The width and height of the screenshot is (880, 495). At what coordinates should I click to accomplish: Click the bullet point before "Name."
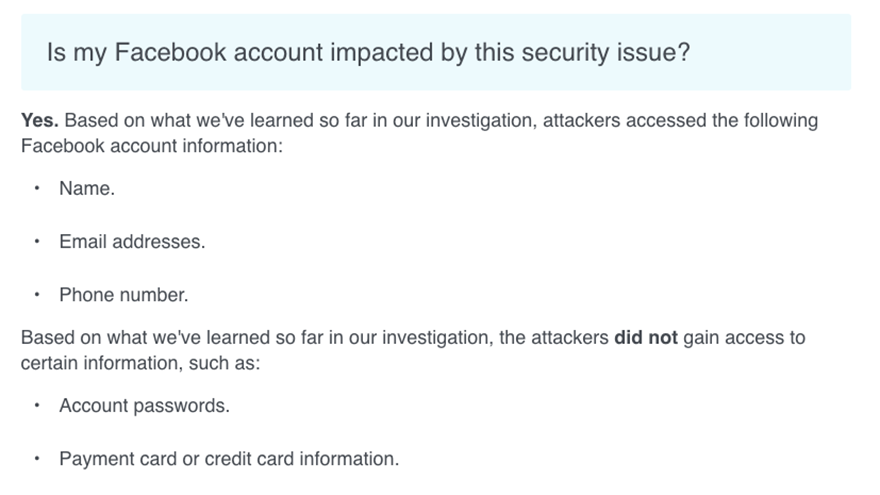(x=37, y=188)
